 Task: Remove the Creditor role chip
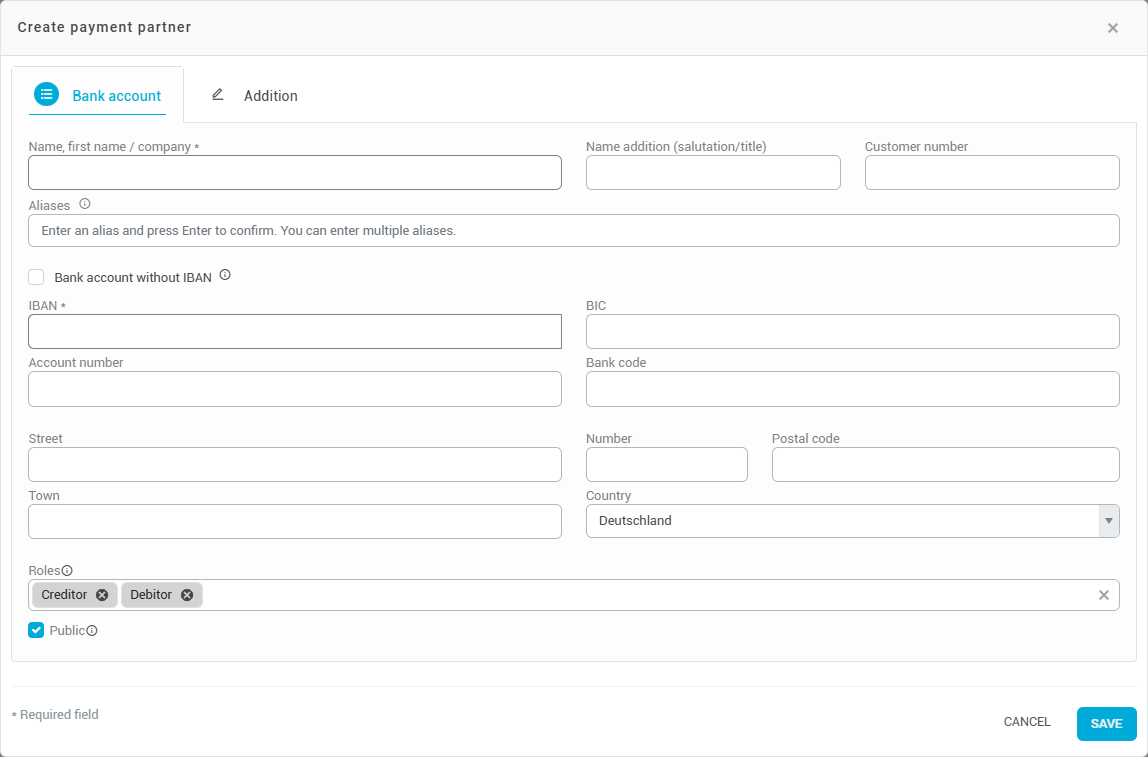click(x=102, y=595)
